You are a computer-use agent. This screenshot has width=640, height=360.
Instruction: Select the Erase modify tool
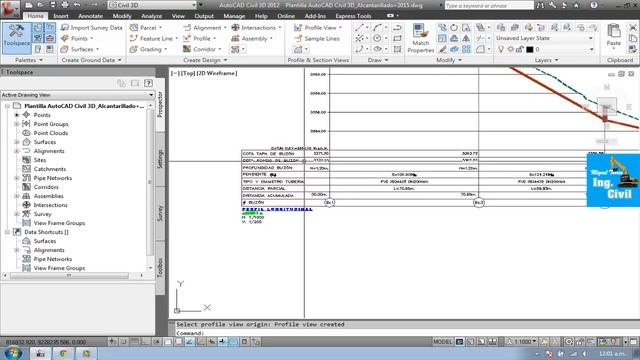(x=442, y=49)
